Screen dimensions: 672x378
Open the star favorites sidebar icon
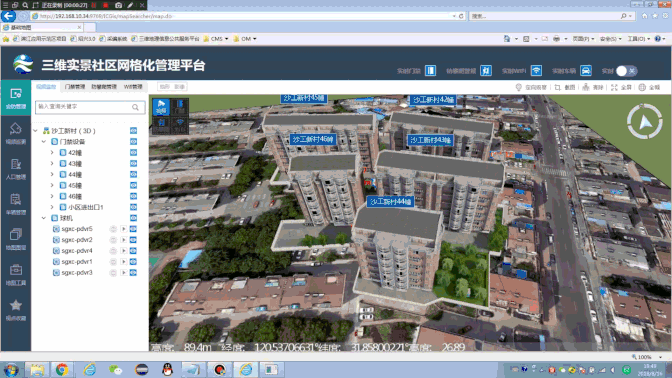pos(16,310)
